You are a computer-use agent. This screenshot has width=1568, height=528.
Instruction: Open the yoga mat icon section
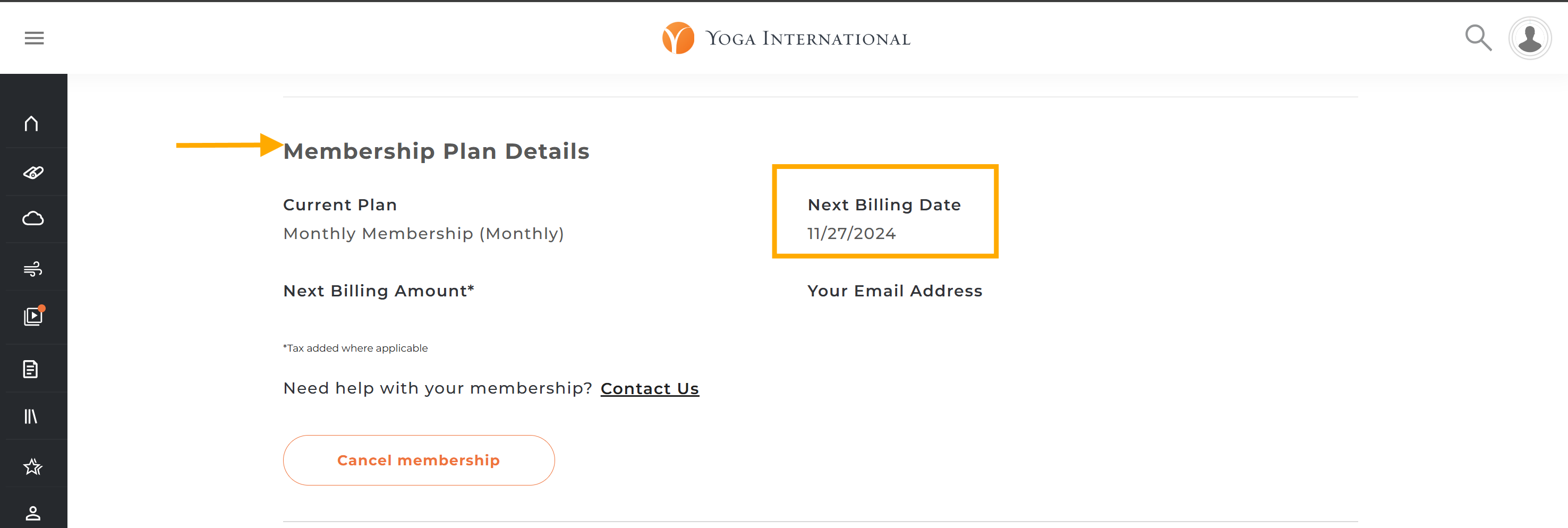point(33,172)
